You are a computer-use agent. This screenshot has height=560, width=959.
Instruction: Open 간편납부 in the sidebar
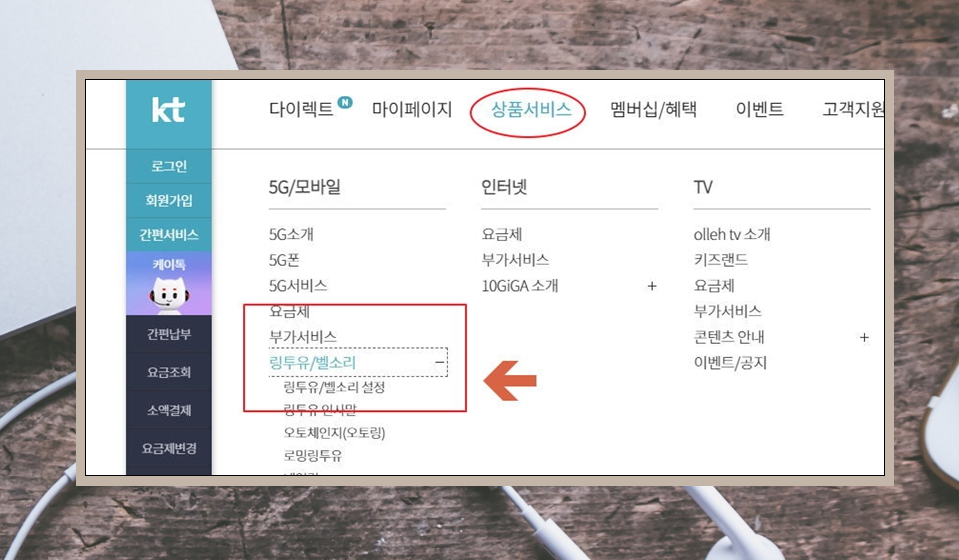click(x=169, y=334)
